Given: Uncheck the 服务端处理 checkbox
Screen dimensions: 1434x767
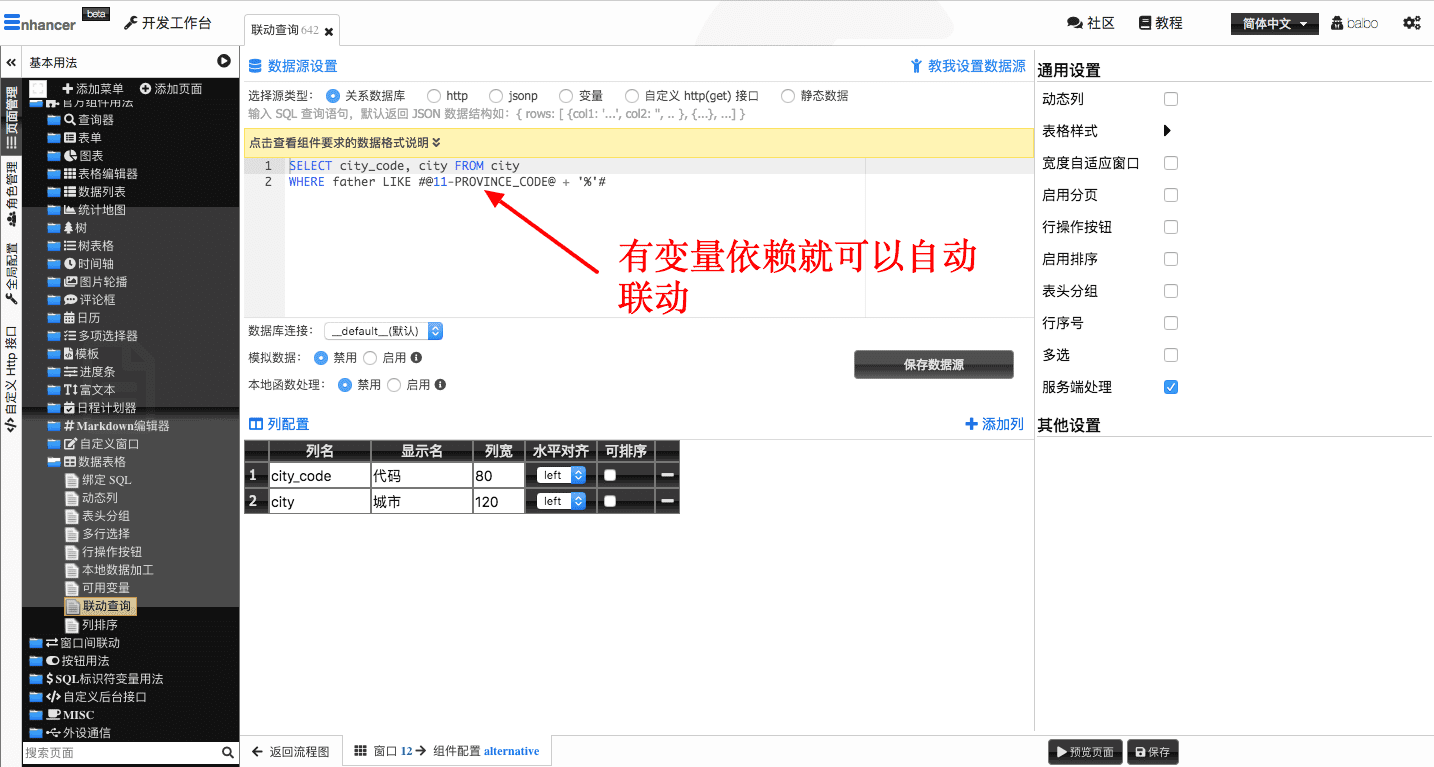Looking at the screenshot, I should pos(1171,387).
